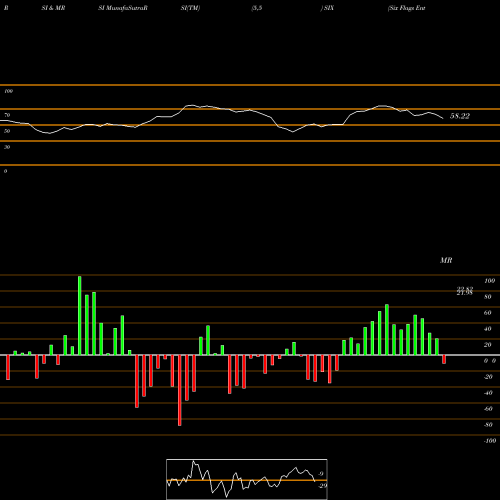Click the MR right-axis label -100

[490, 441]
